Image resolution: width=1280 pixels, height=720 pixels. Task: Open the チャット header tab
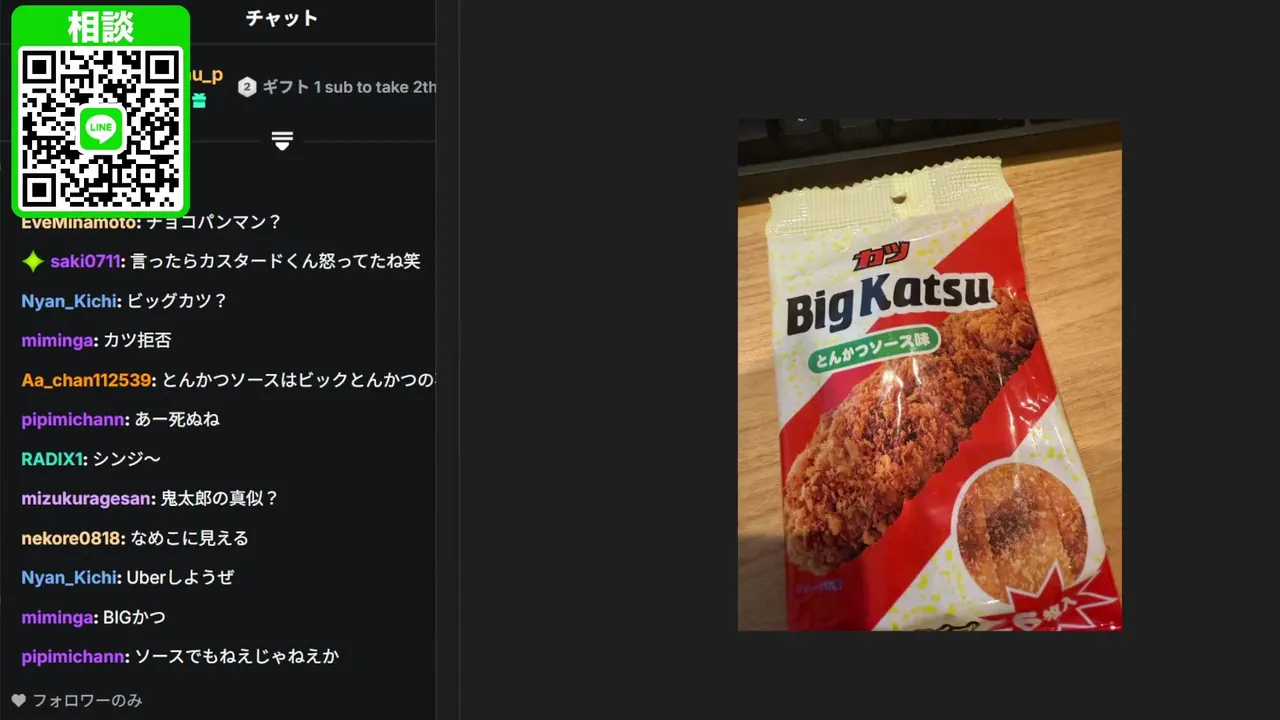coord(281,18)
